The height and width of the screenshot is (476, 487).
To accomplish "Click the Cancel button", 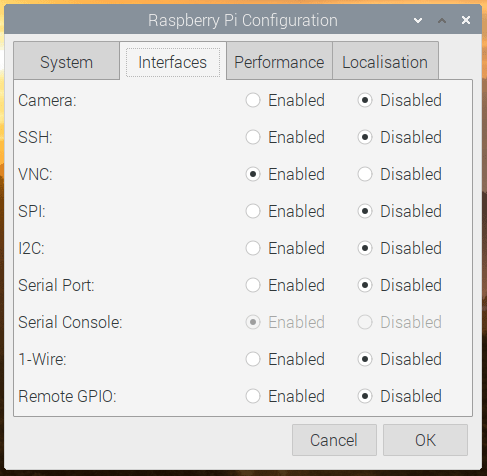I will [334, 440].
